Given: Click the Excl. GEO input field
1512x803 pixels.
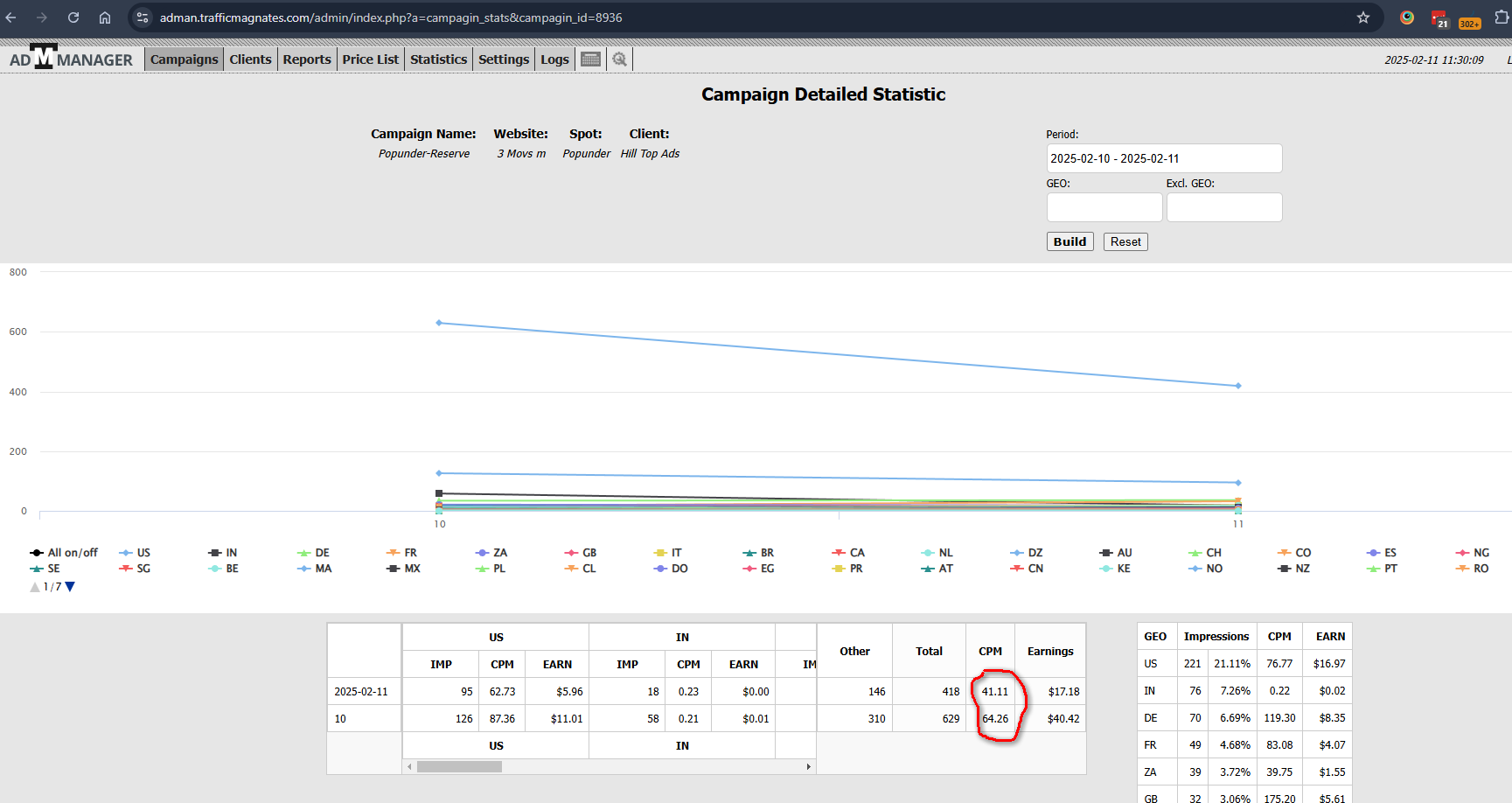Looking at the screenshot, I should click(1223, 207).
